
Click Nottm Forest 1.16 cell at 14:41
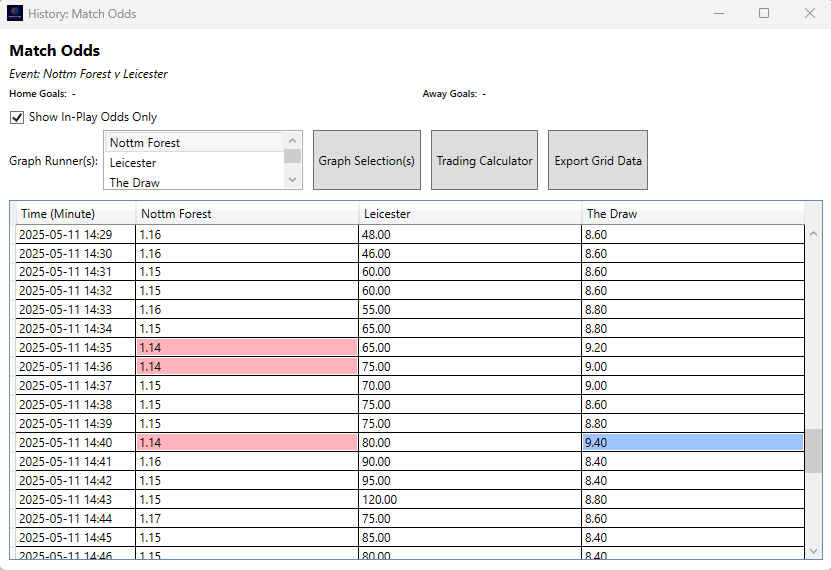point(247,461)
